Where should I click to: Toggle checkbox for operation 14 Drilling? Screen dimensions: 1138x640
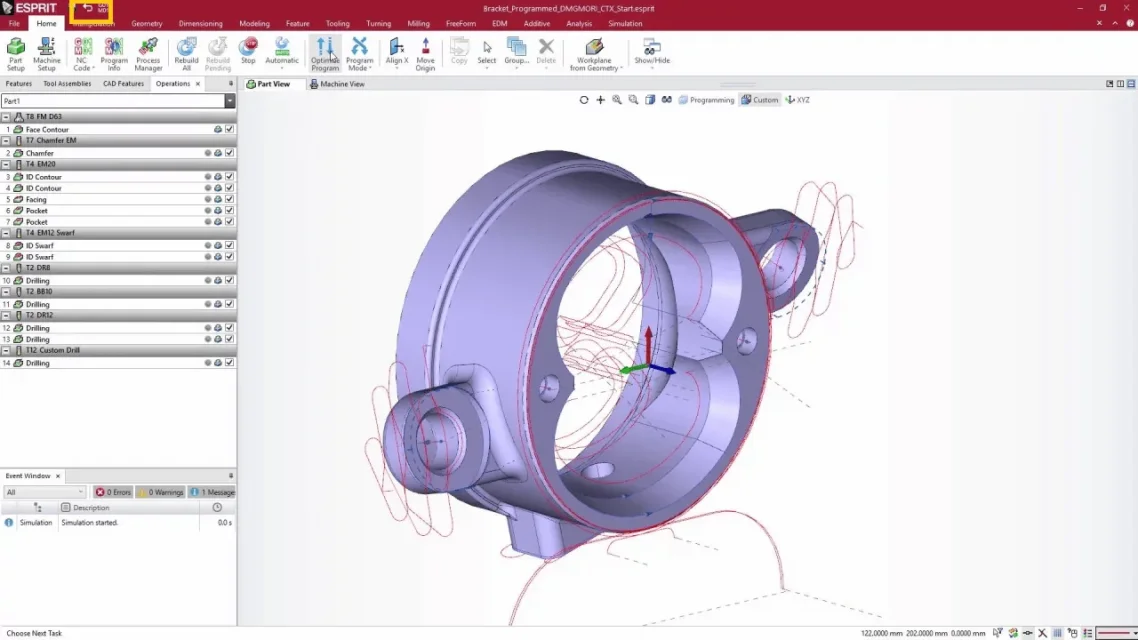(229, 363)
